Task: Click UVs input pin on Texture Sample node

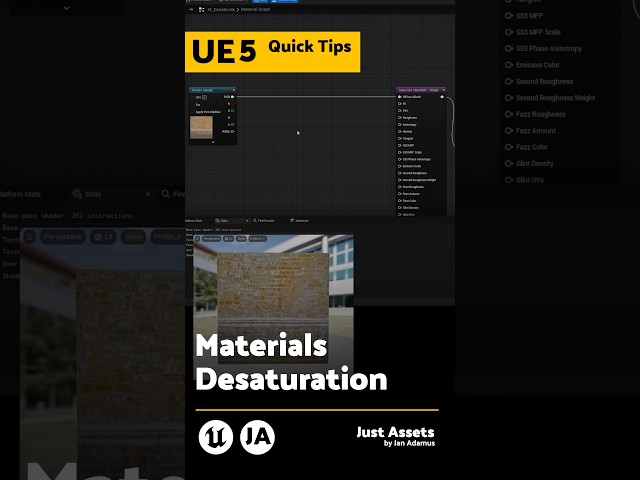Action: tap(193, 98)
